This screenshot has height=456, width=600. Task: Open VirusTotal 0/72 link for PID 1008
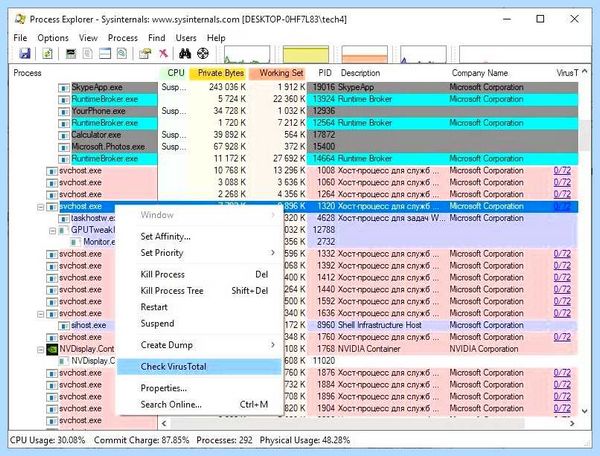pyautogui.click(x=562, y=171)
